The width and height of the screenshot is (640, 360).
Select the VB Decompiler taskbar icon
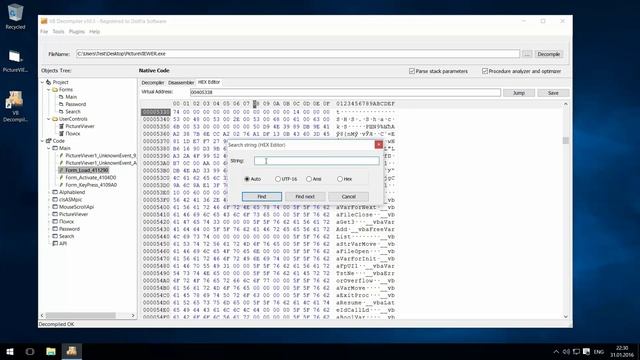coord(71,351)
